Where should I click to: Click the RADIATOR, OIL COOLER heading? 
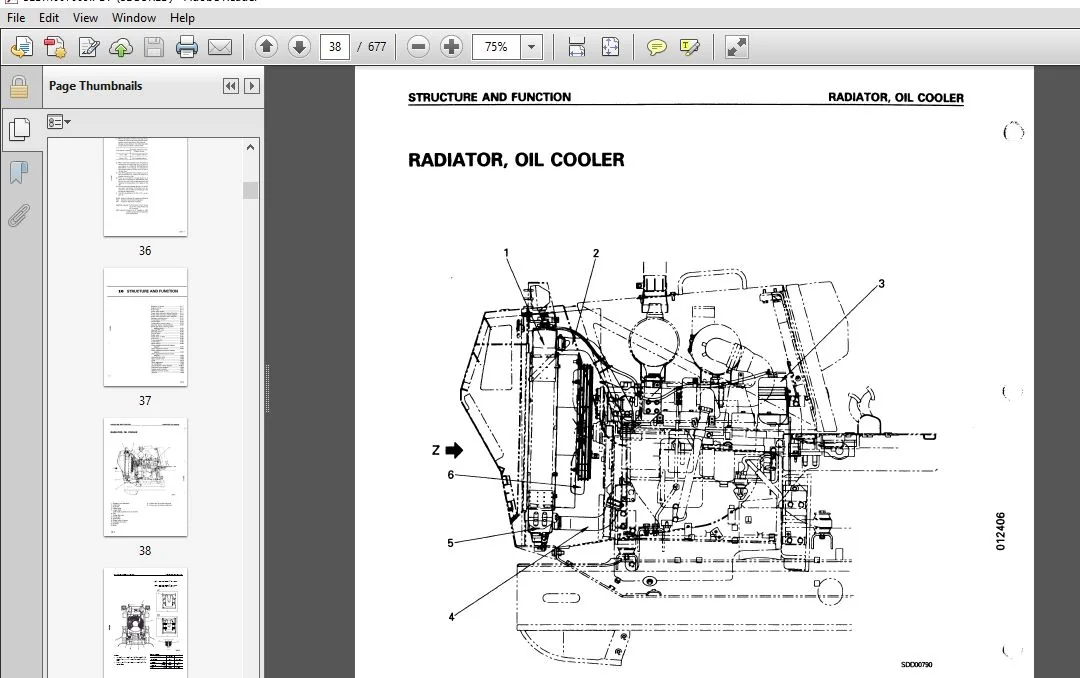(516, 160)
